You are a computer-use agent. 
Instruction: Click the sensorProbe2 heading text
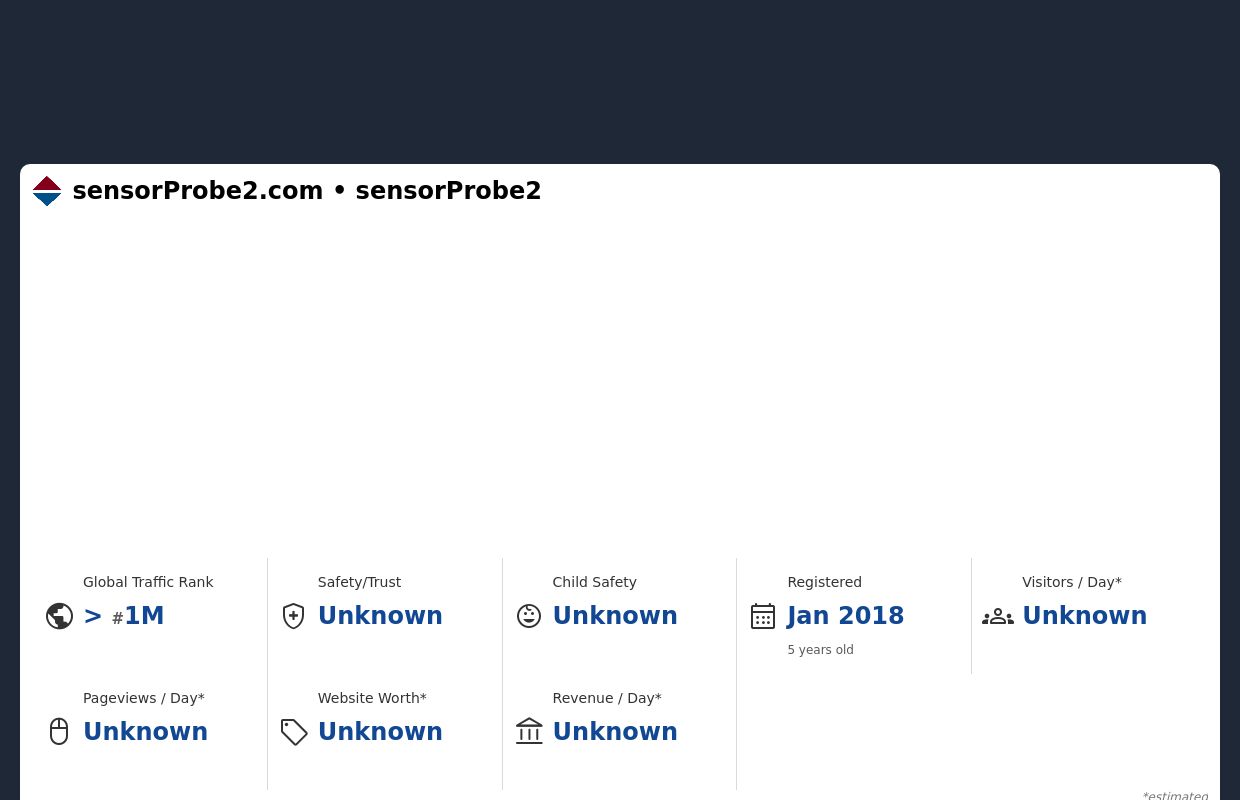(x=448, y=191)
